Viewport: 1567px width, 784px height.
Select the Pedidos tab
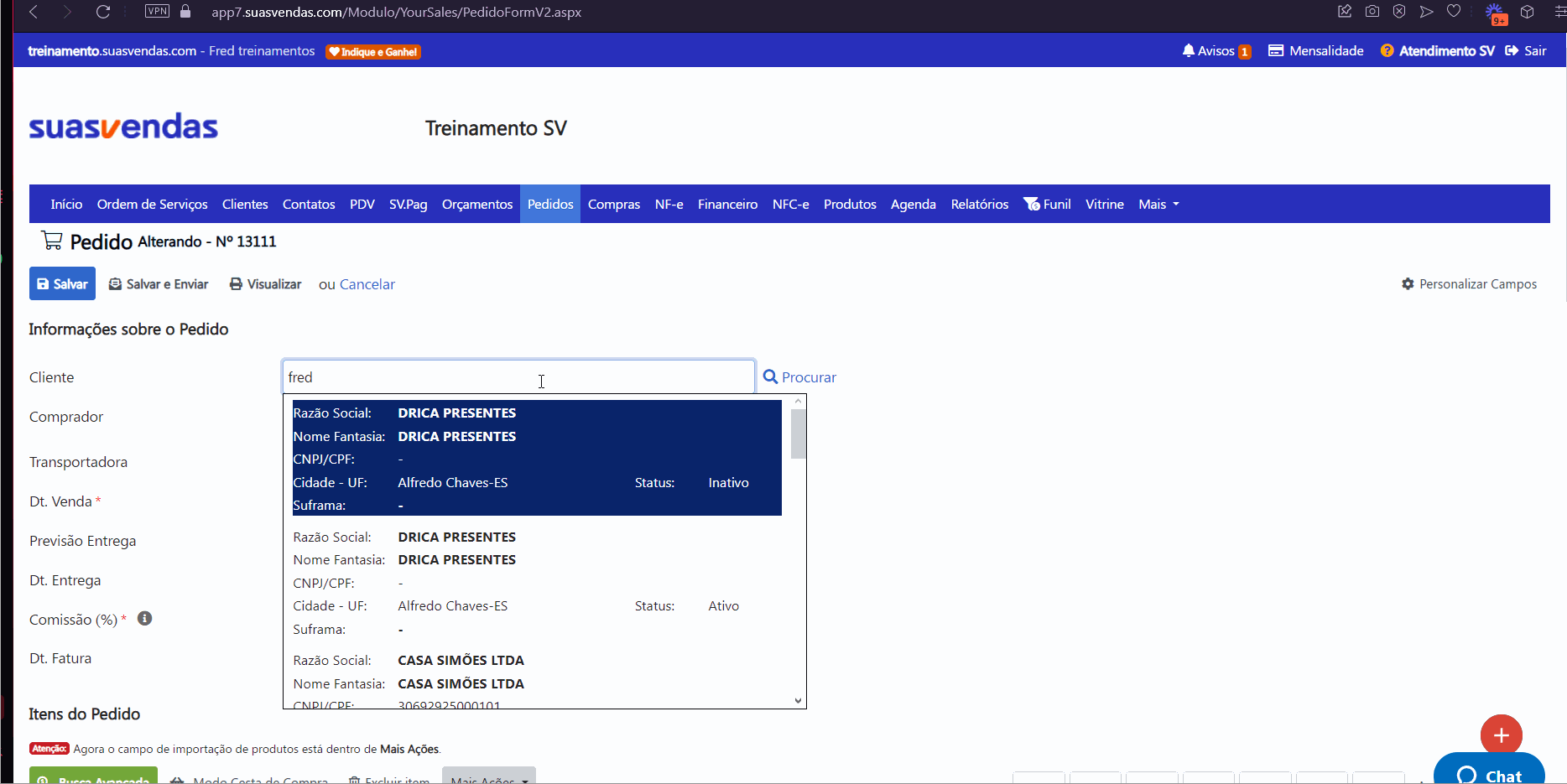[550, 204]
